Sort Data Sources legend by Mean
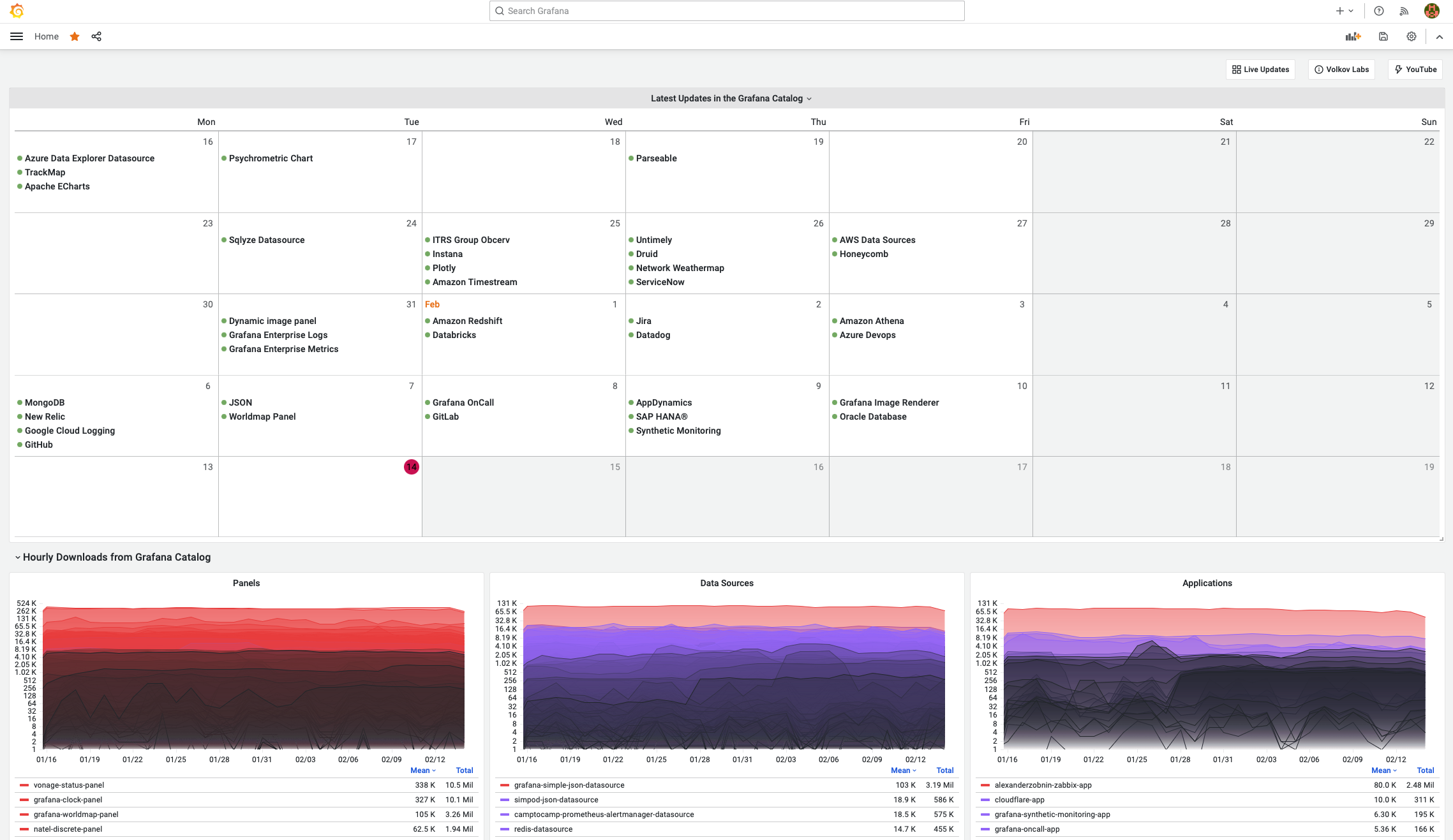This screenshot has width=1453, height=840. 904,770
